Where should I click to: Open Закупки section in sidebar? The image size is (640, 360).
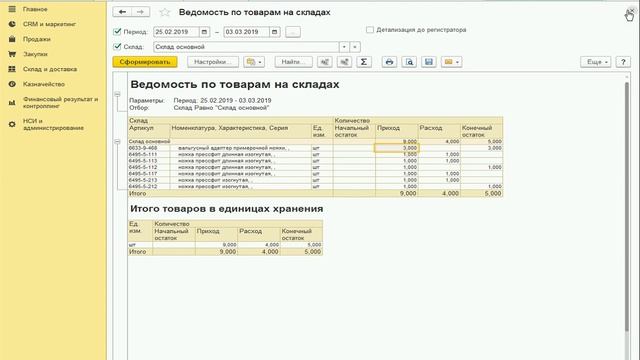(35, 54)
